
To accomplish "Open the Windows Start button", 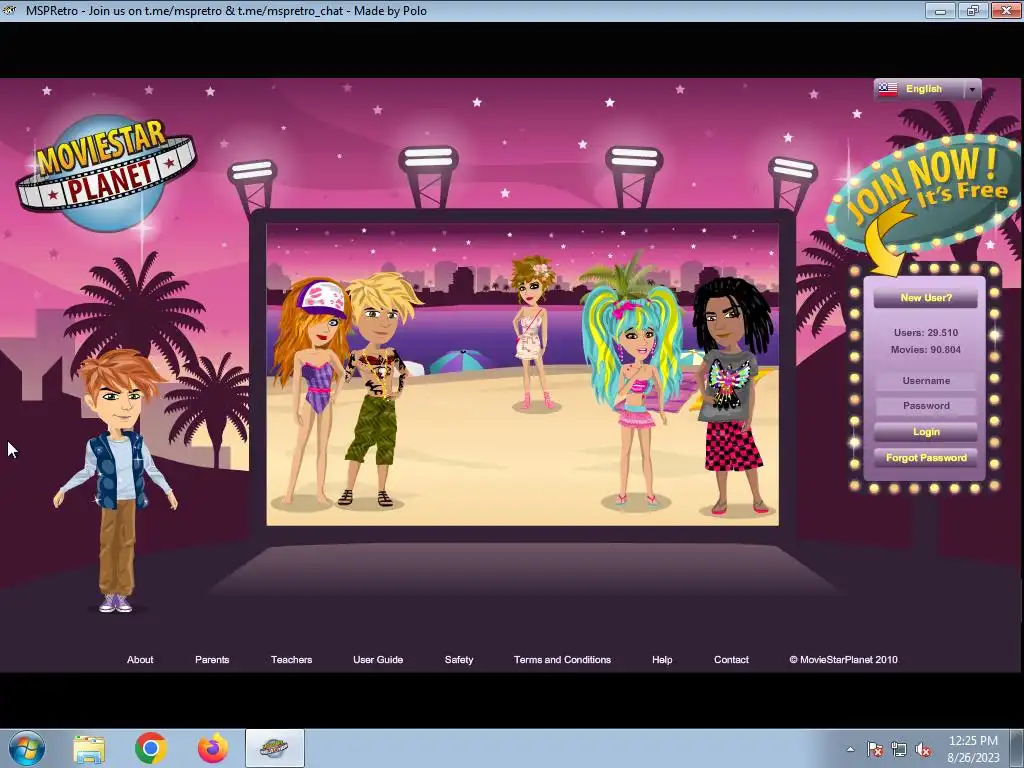I will pyautogui.click(x=27, y=748).
